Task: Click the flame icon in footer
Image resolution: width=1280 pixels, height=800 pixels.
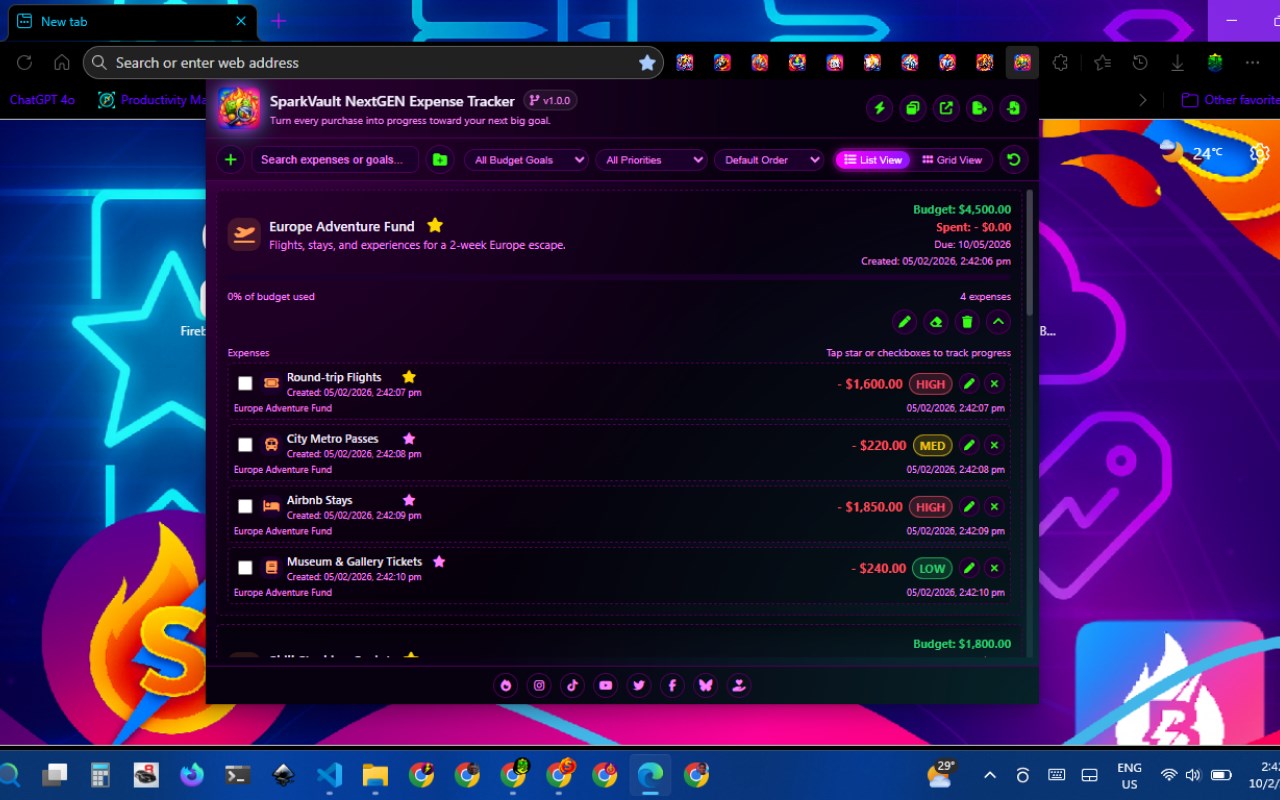Action: point(506,685)
